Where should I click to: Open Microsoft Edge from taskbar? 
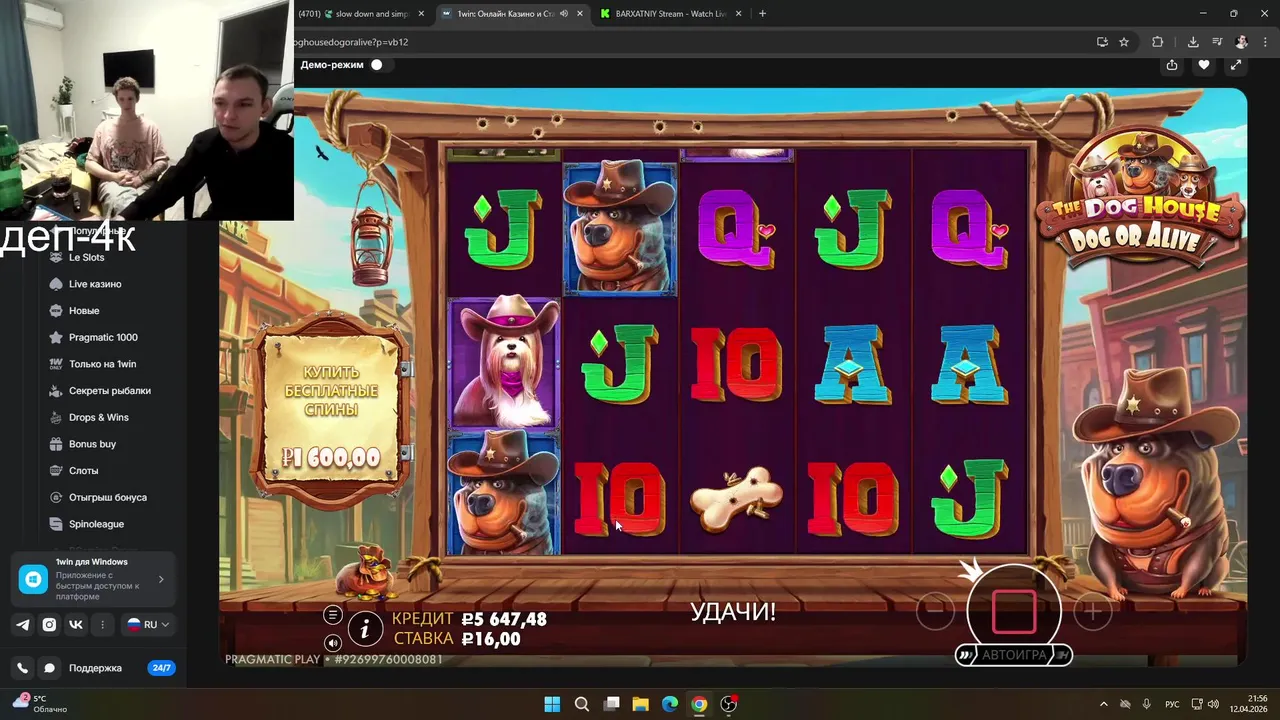click(x=670, y=704)
